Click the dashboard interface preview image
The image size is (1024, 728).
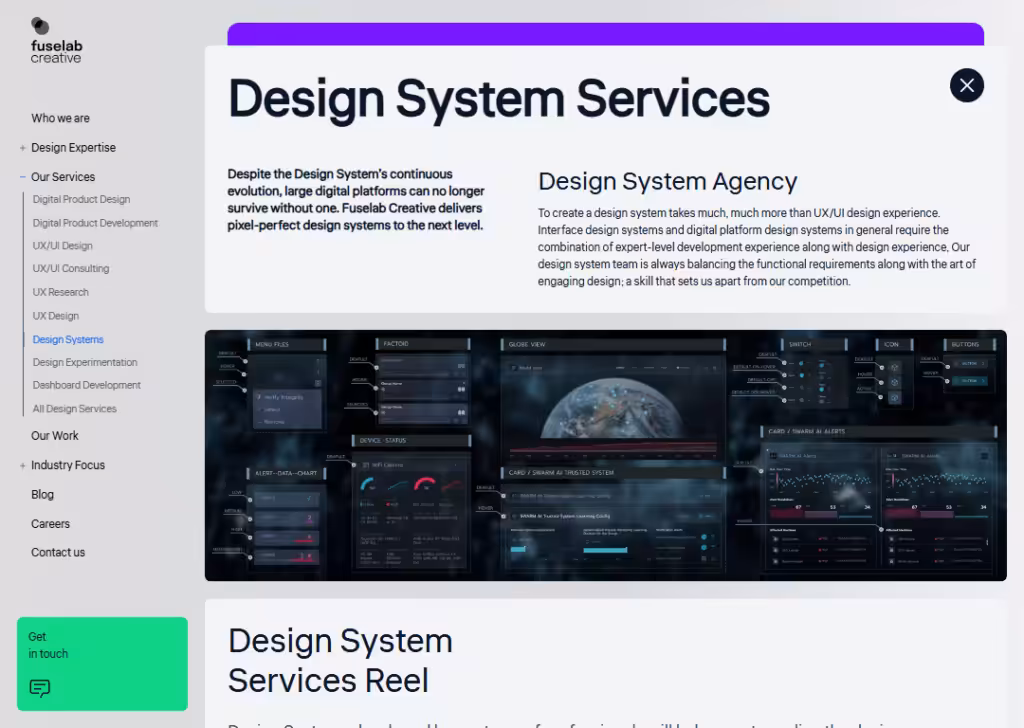605,455
